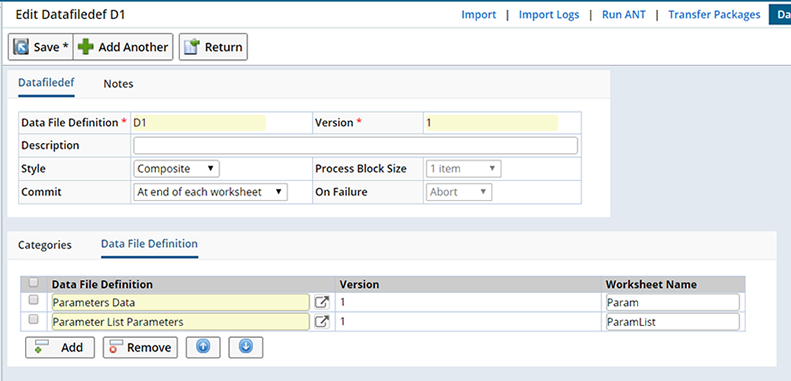This screenshot has height=381, width=791.
Task: Click into the Description text field
Action: coord(355,145)
